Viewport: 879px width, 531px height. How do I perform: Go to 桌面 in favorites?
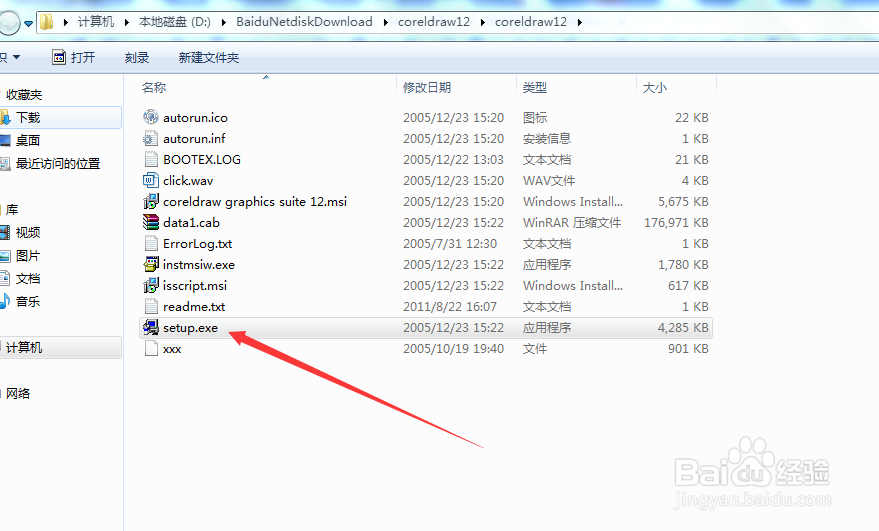click(28, 140)
